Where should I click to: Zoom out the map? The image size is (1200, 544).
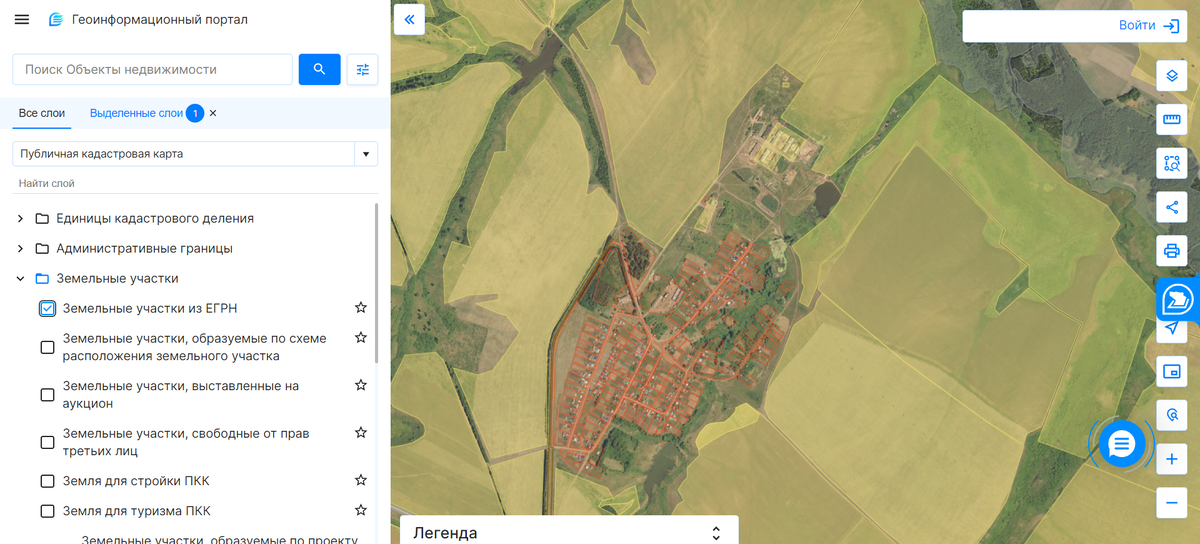pos(1173,502)
